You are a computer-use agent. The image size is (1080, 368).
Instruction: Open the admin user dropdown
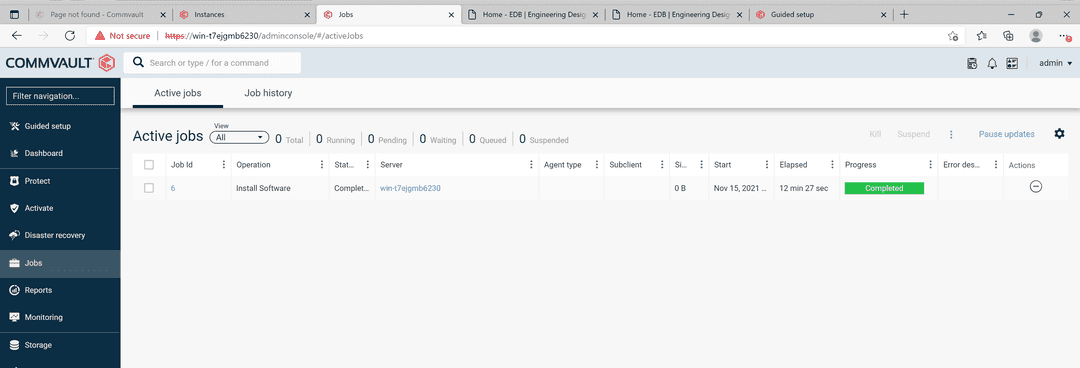(x=1055, y=63)
